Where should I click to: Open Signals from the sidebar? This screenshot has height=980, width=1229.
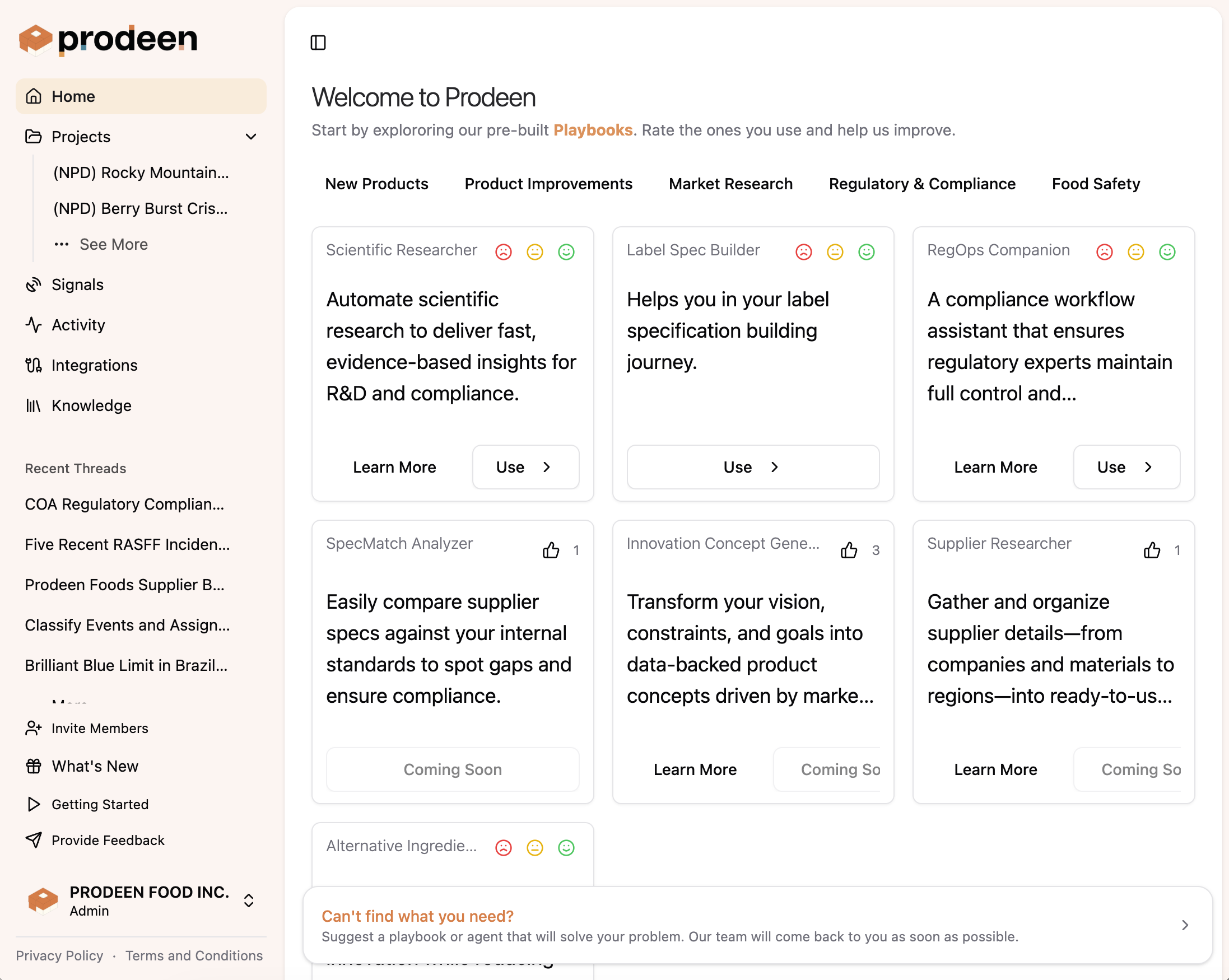tap(77, 285)
